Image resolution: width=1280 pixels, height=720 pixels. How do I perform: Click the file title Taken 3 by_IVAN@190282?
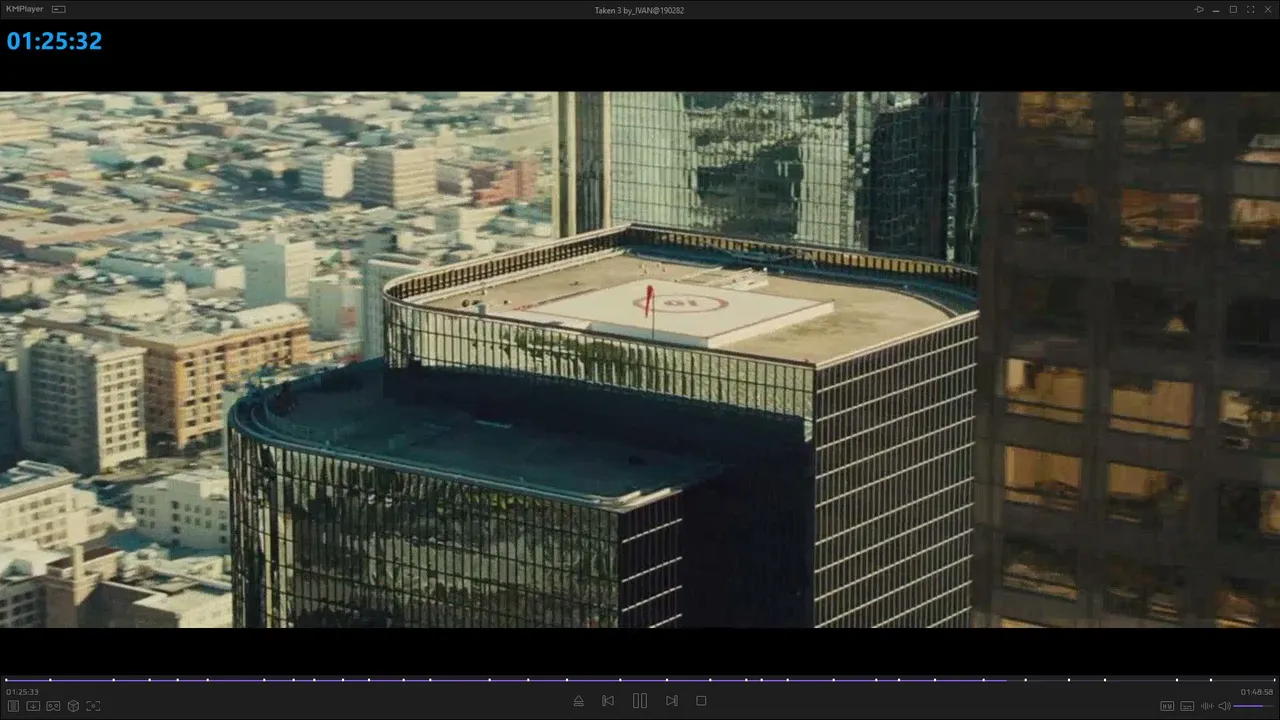[x=639, y=10]
